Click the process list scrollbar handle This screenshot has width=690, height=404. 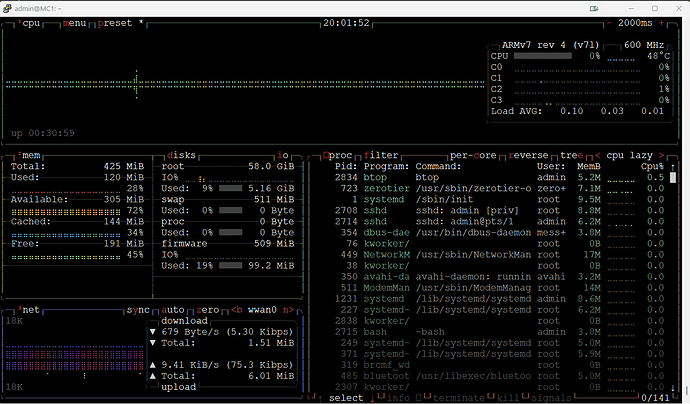click(672, 178)
